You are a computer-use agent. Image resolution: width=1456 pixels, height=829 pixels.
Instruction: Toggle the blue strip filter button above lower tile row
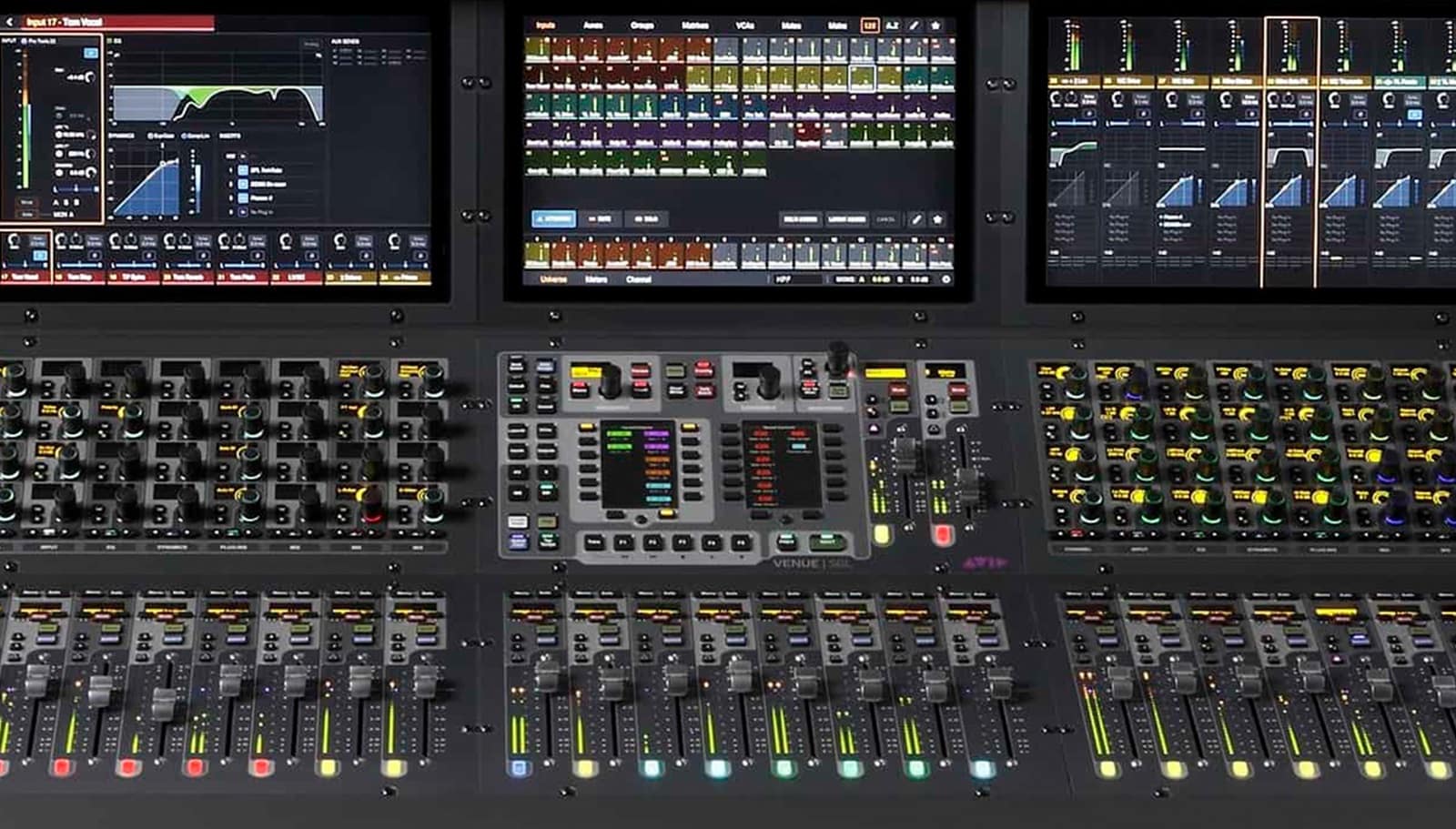tap(553, 219)
